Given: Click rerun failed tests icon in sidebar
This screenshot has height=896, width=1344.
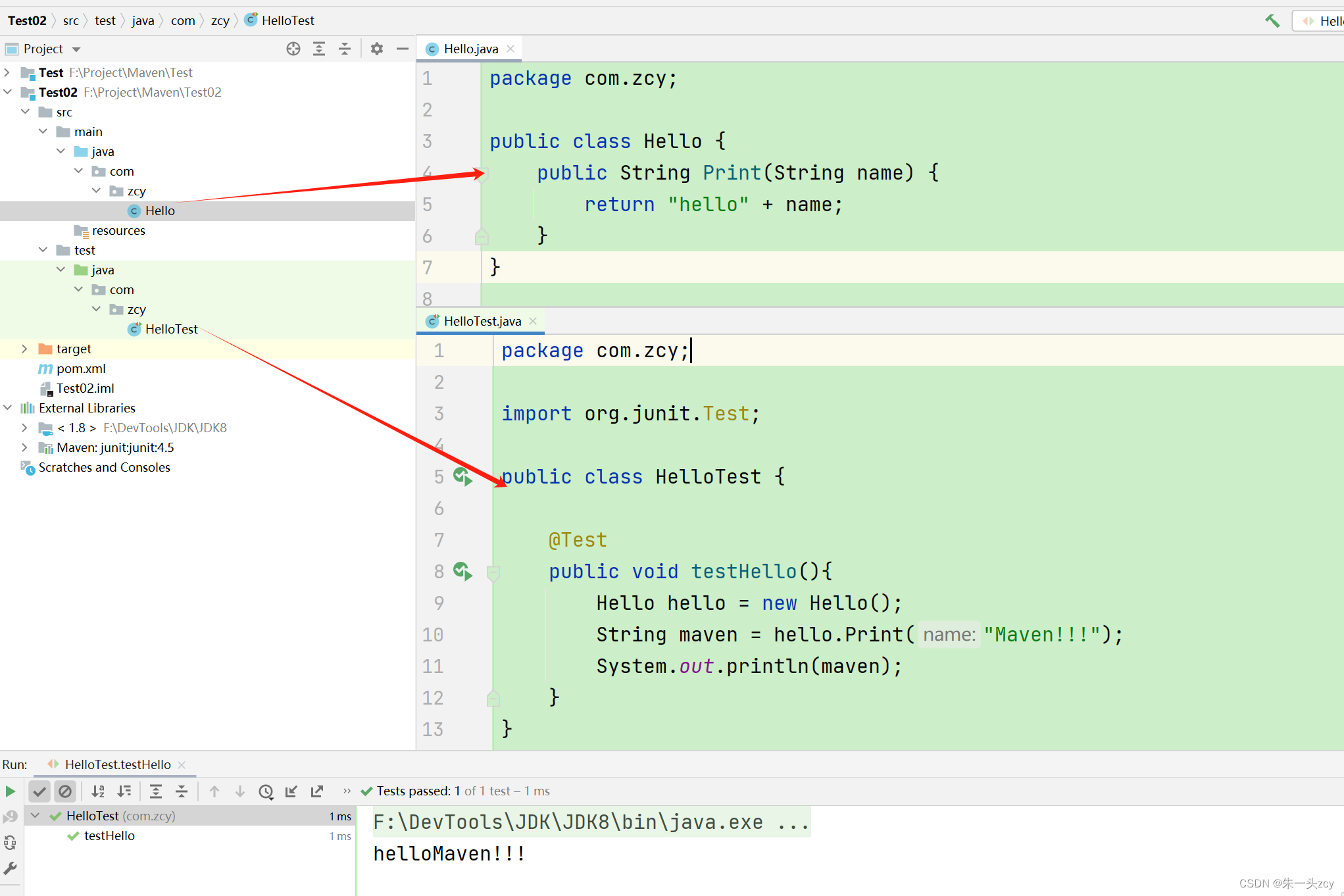Looking at the screenshot, I should 11,816.
